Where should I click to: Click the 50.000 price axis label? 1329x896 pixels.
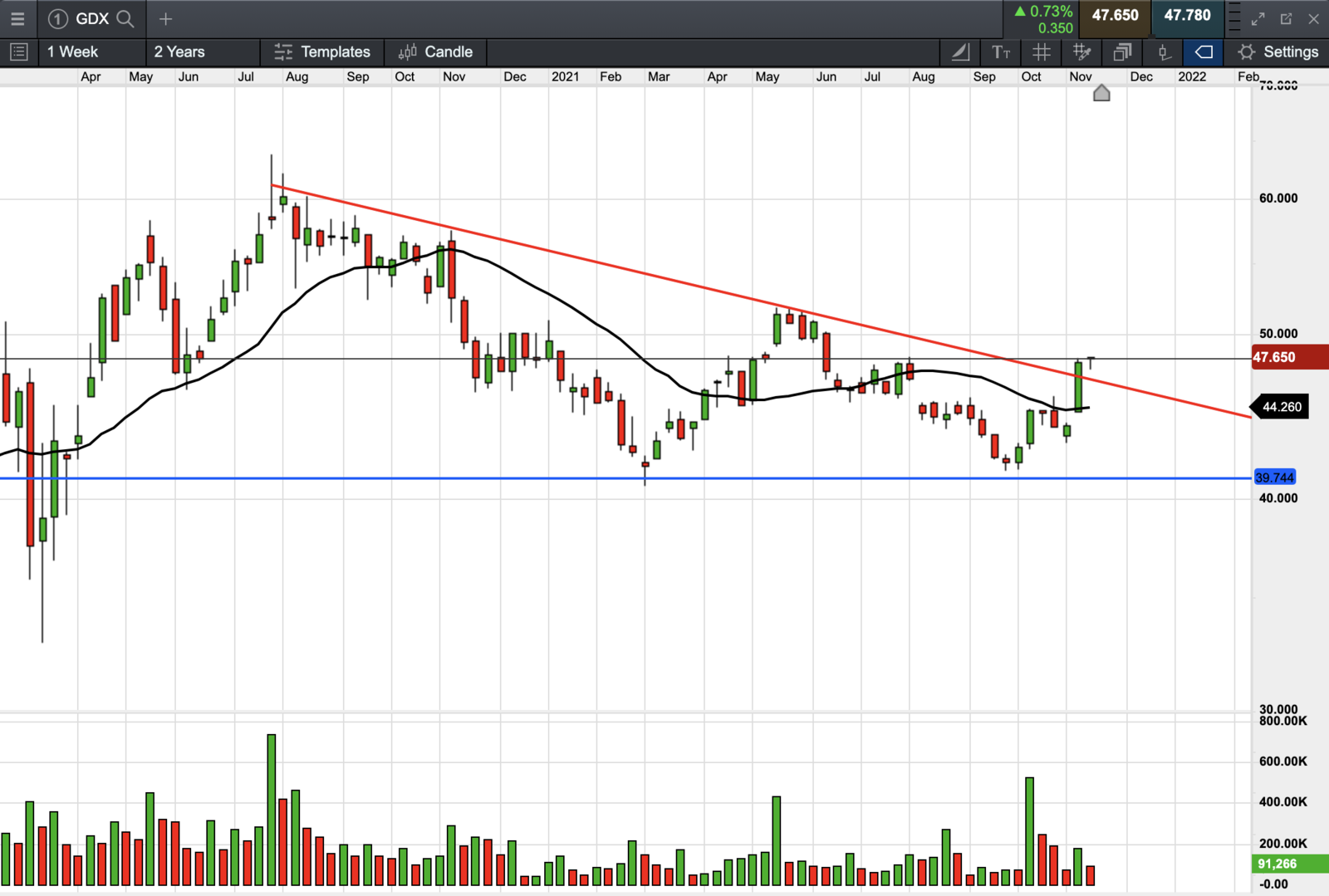tap(1278, 334)
